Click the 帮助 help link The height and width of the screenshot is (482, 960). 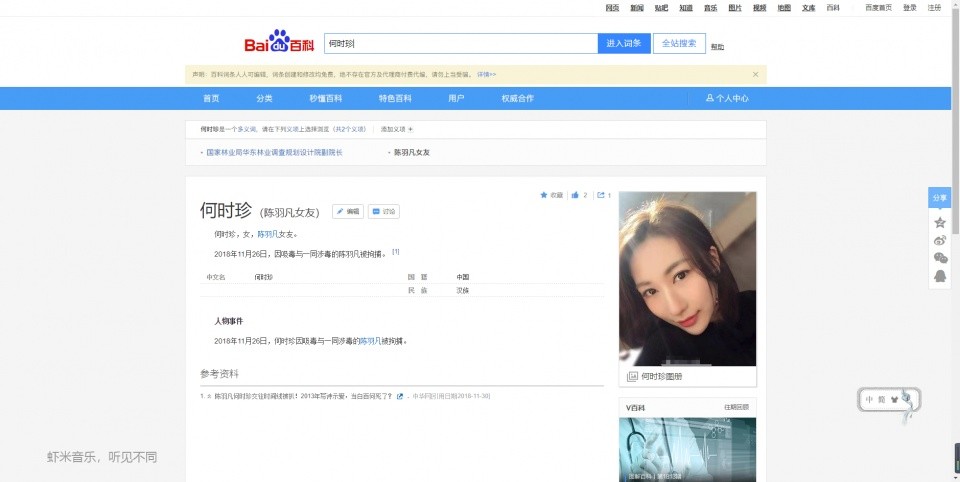718,47
